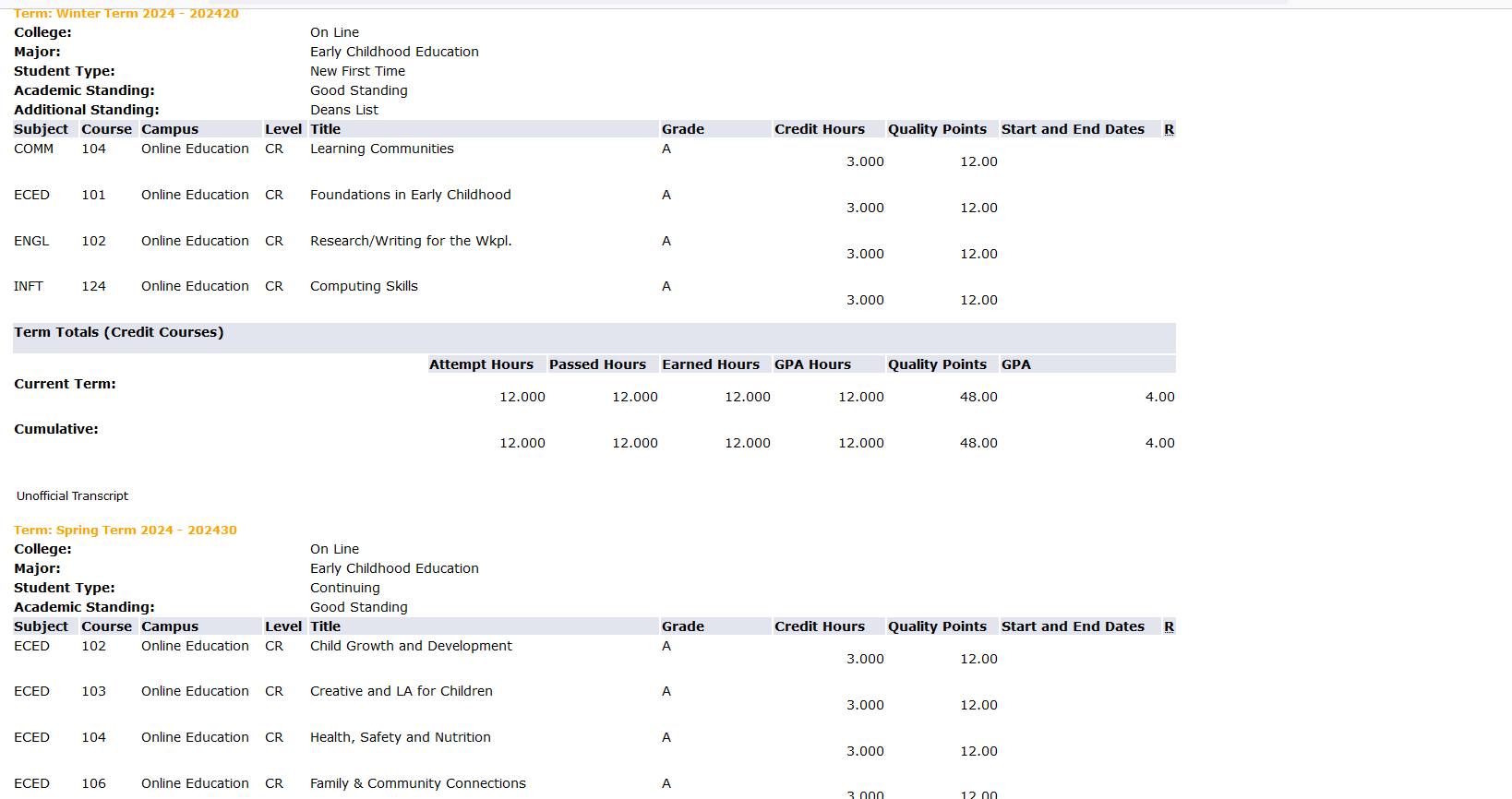Viewport: 1512px width, 799px height.
Task: Click the Attempt Hours column header
Action: click(481, 364)
